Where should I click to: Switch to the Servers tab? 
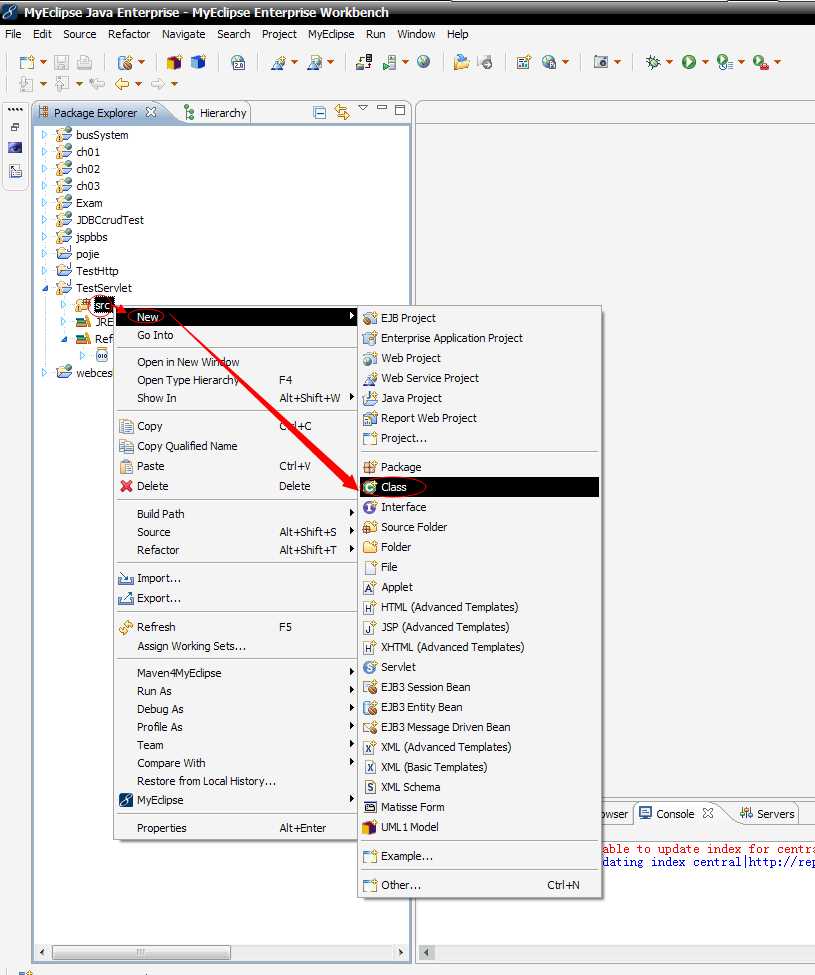click(767, 813)
